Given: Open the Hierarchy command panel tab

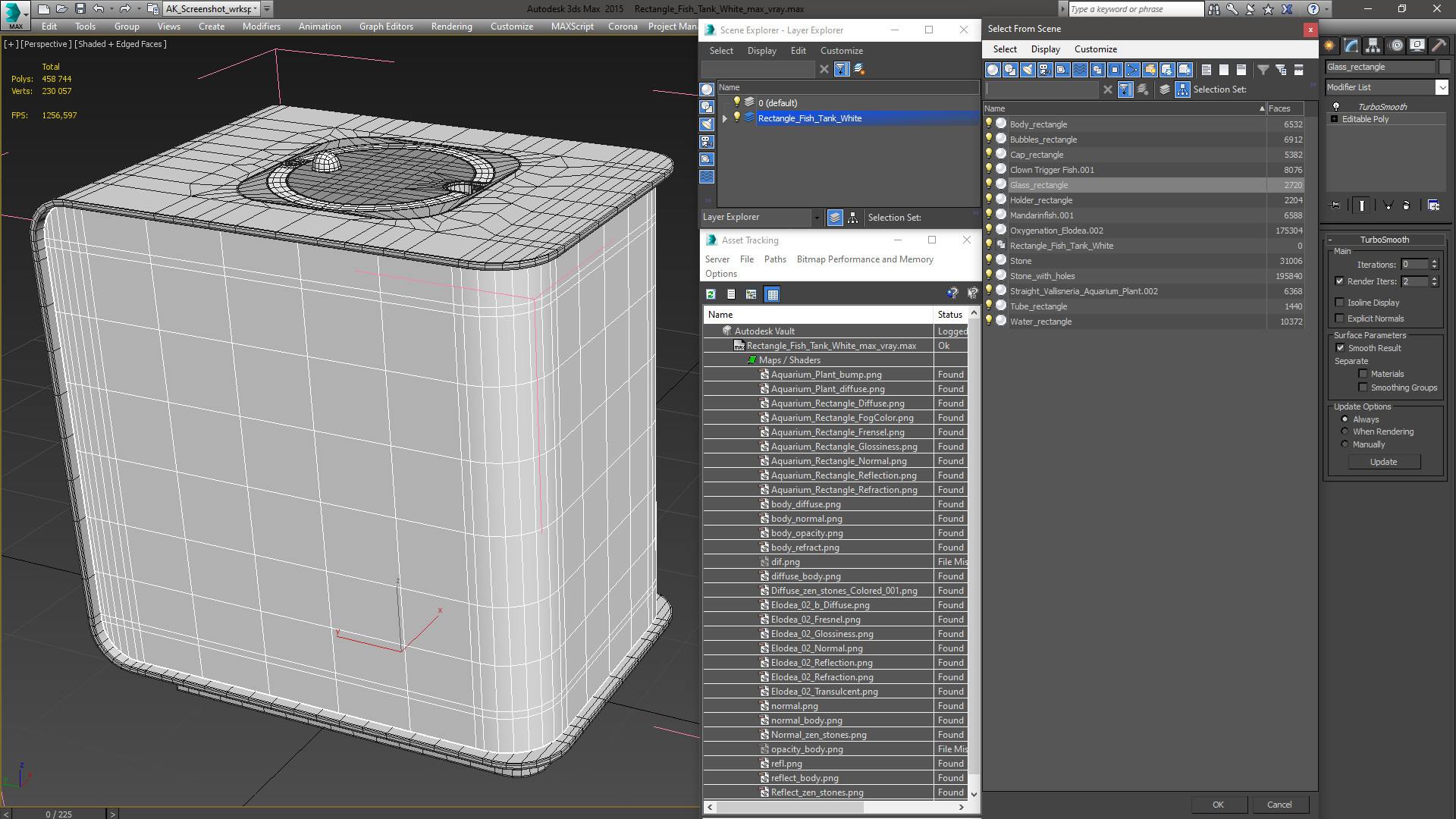Looking at the screenshot, I should (x=1373, y=45).
